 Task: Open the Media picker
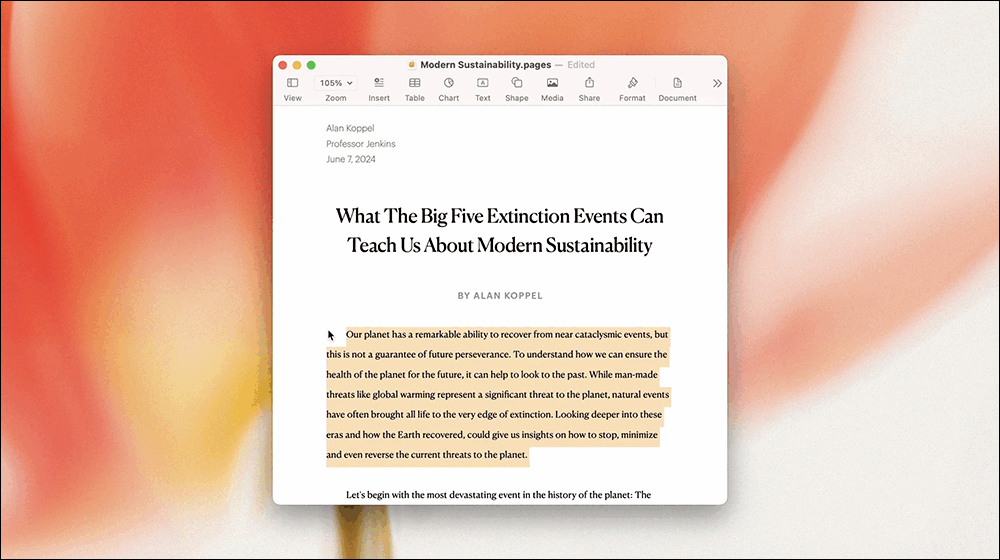pyautogui.click(x=552, y=83)
